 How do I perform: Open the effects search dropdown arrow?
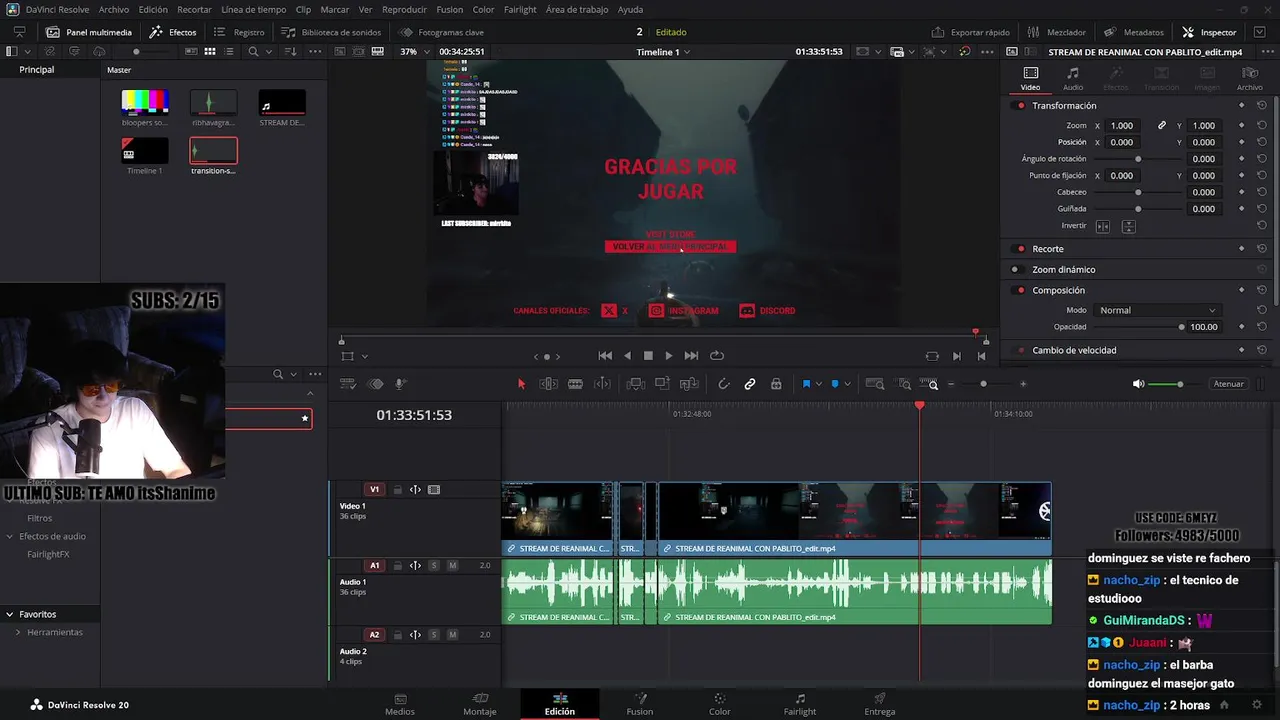point(293,375)
